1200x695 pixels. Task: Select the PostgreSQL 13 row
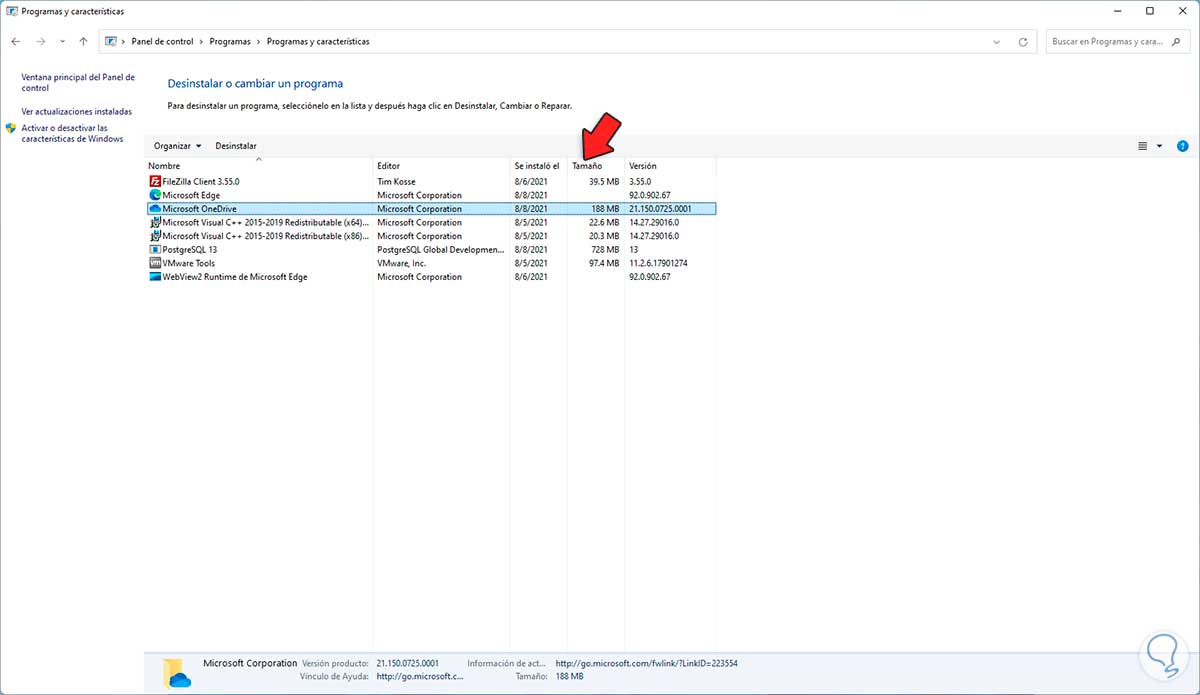(x=432, y=249)
